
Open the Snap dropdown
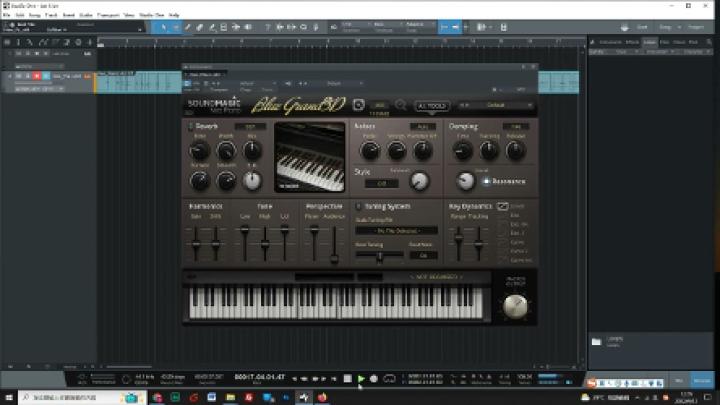(x=420, y=27)
